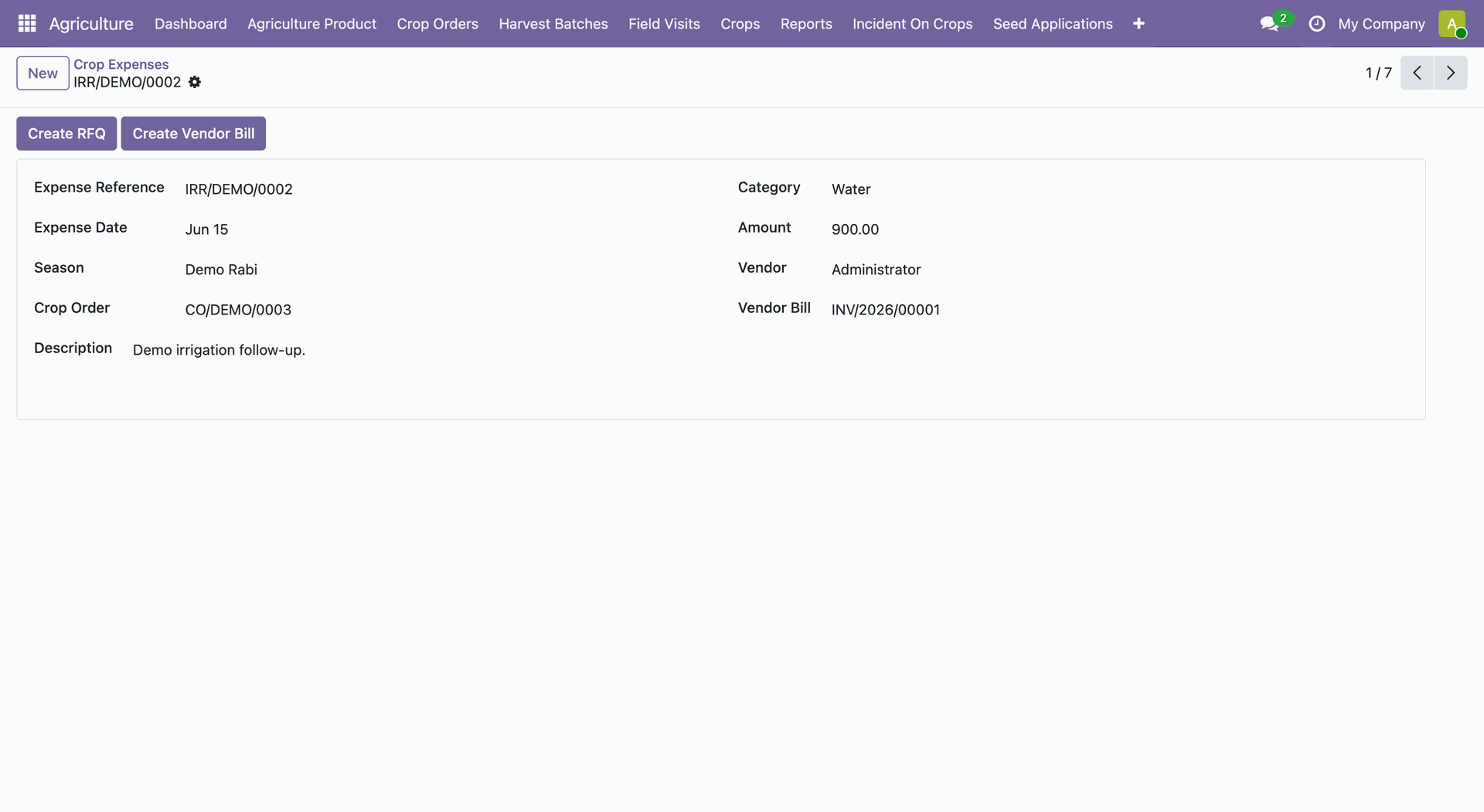Open the Crop Orders menu
This screenshot has height=812, width=1484.
coord(437,24)
